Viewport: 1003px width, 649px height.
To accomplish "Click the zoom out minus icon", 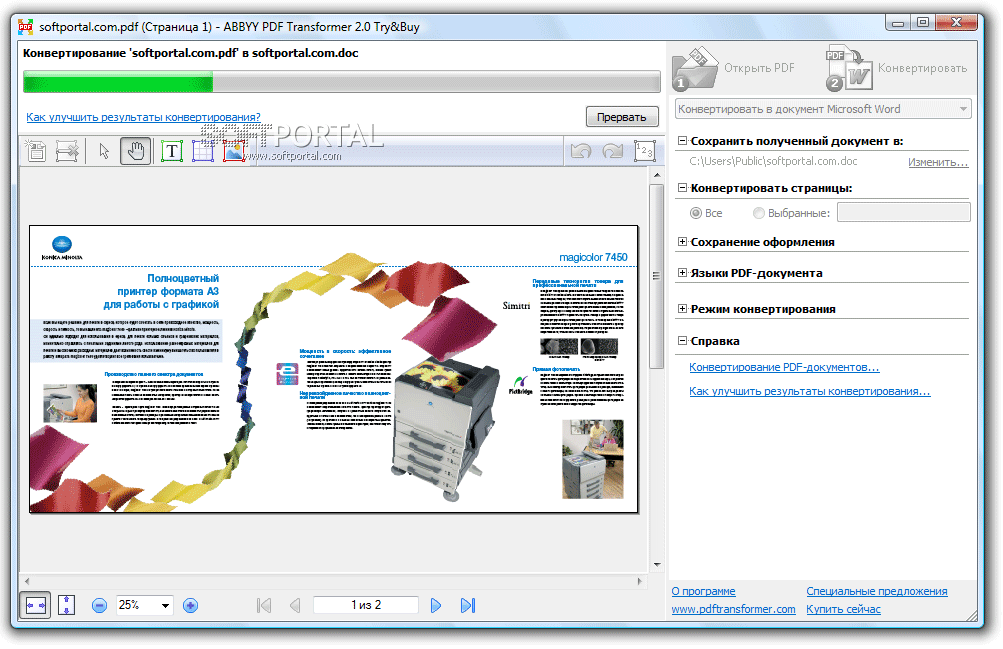I will (x=99, y=606).
